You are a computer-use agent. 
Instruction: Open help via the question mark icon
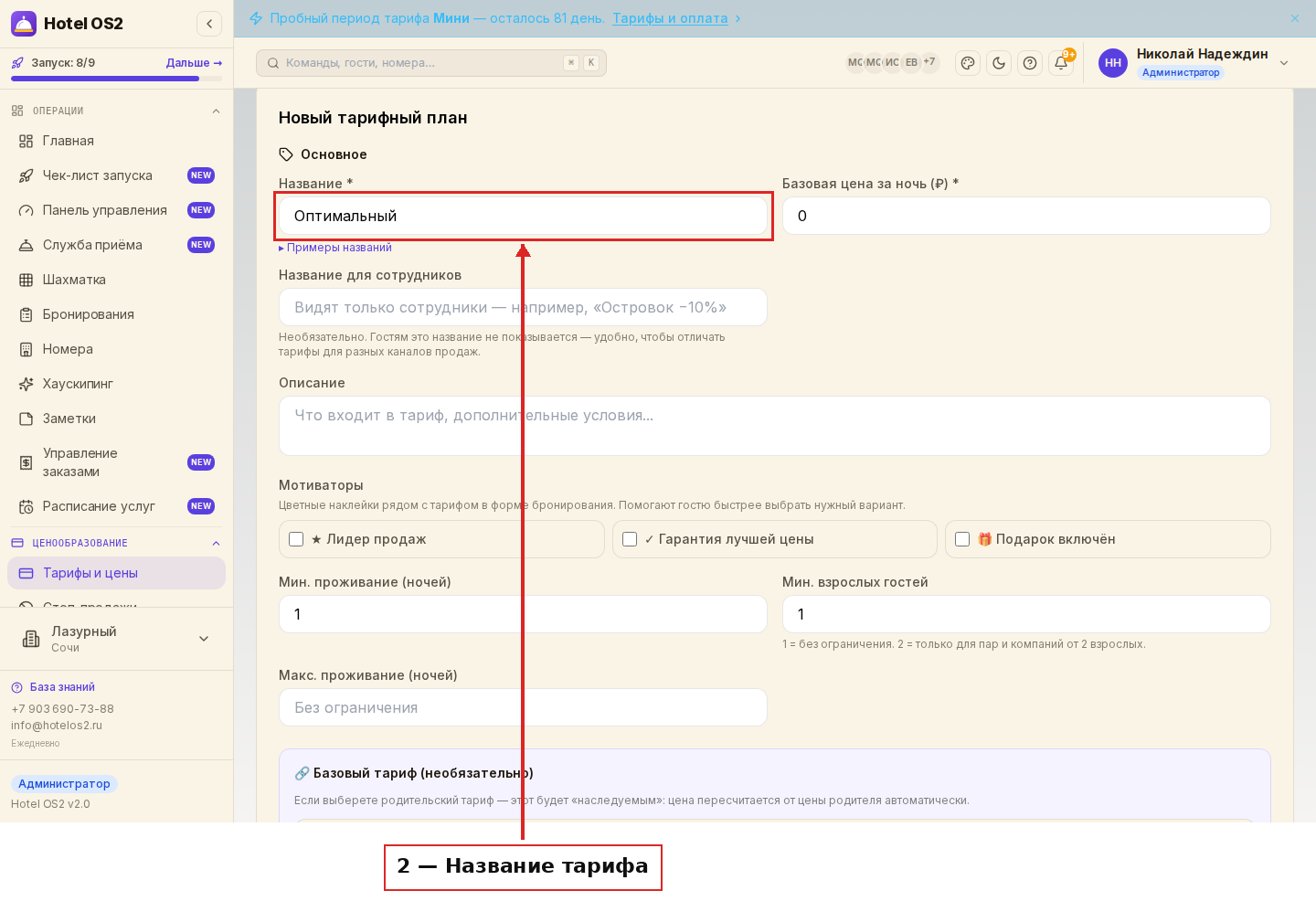pyautogui.click(x=1030, y=63)
